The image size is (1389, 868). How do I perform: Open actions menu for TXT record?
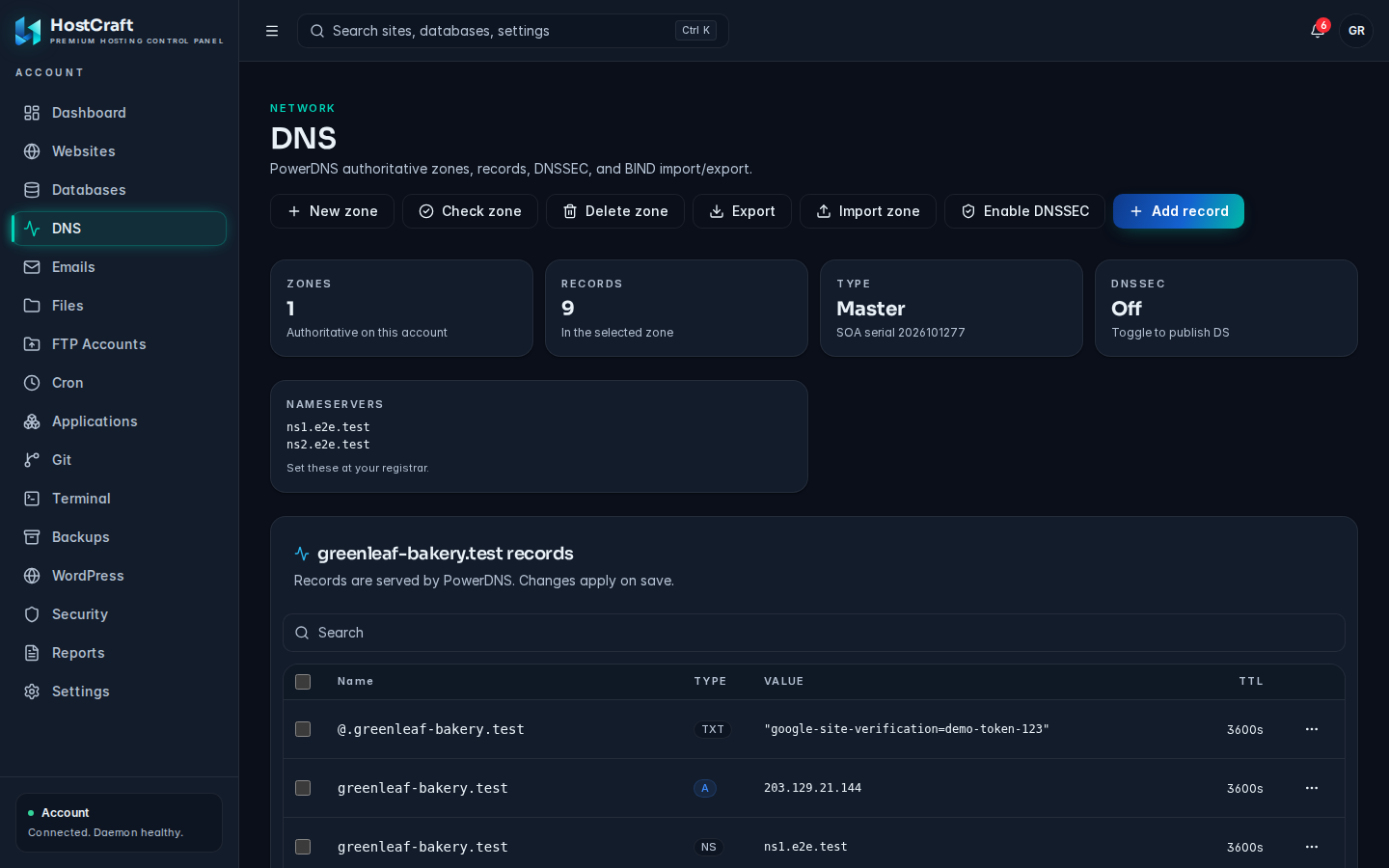click(x=1312, y=729)
